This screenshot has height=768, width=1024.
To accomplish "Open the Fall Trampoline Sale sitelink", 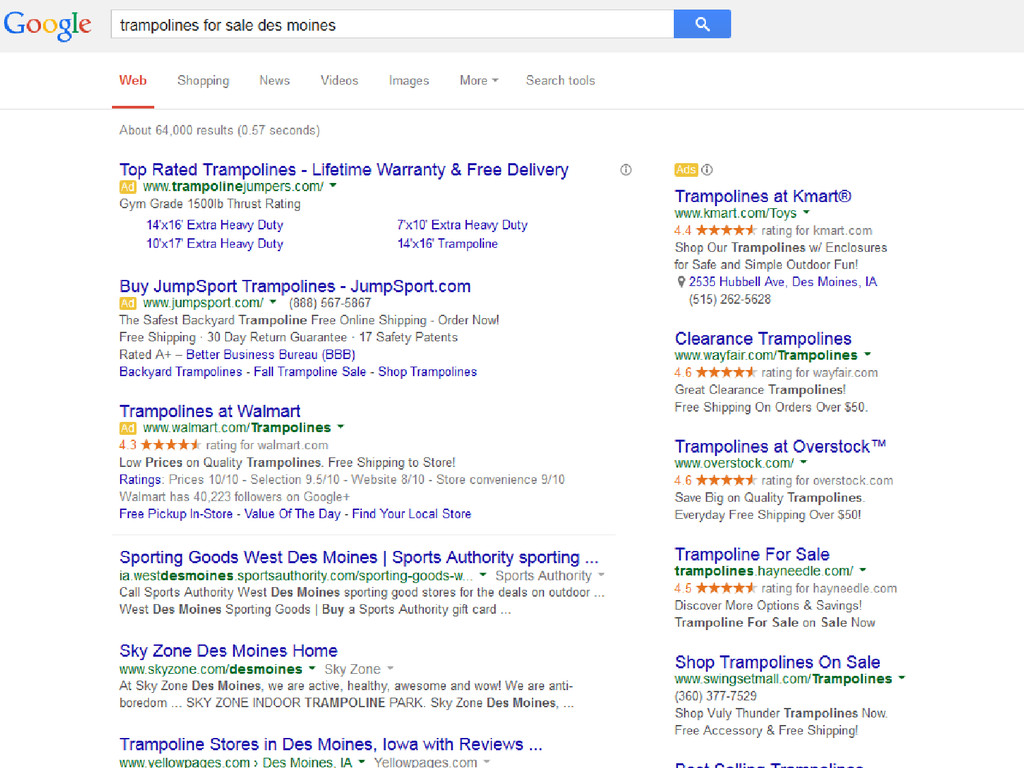I will coord(310,372).
